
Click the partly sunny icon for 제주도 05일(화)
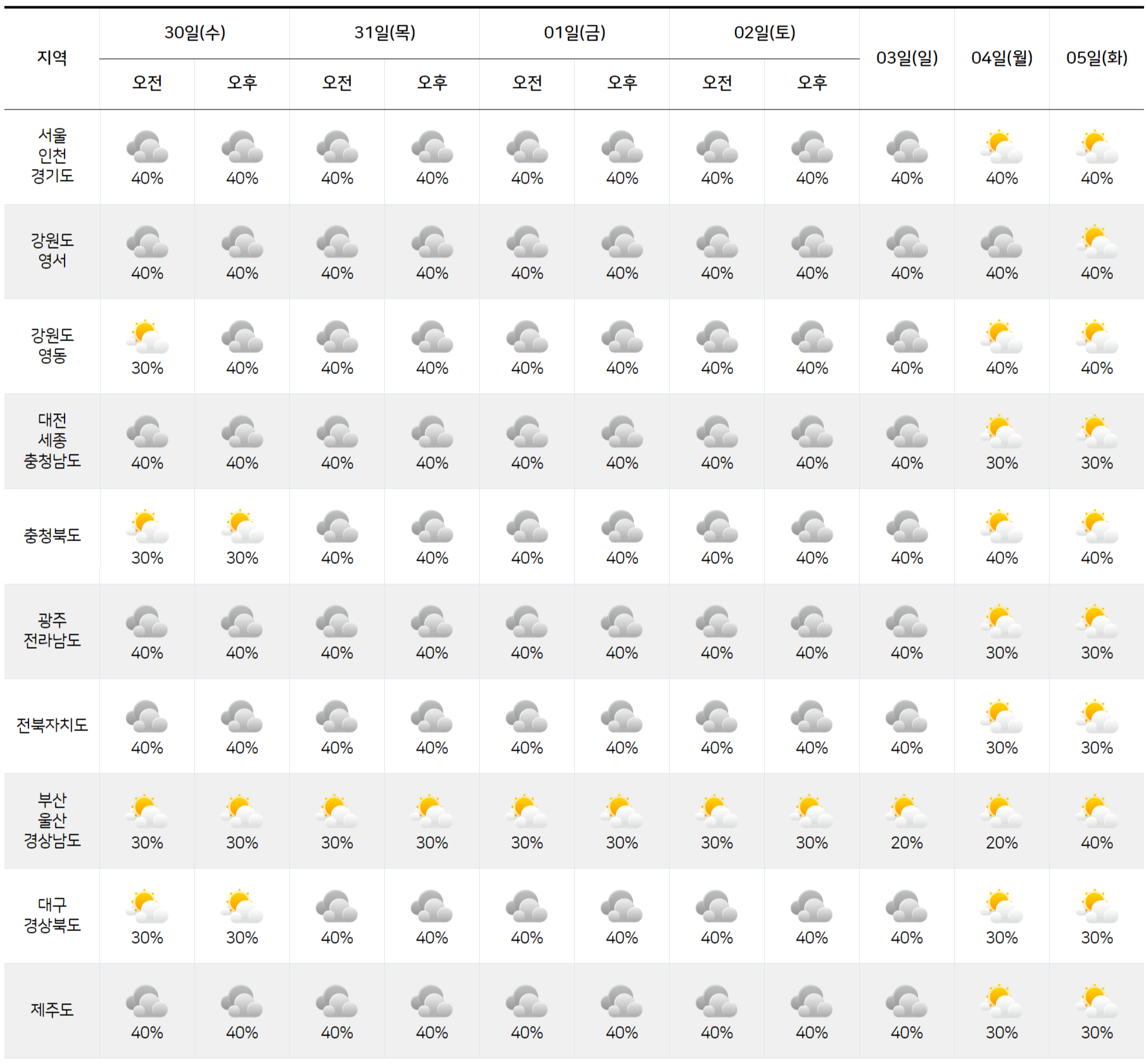[1097, 1001]
